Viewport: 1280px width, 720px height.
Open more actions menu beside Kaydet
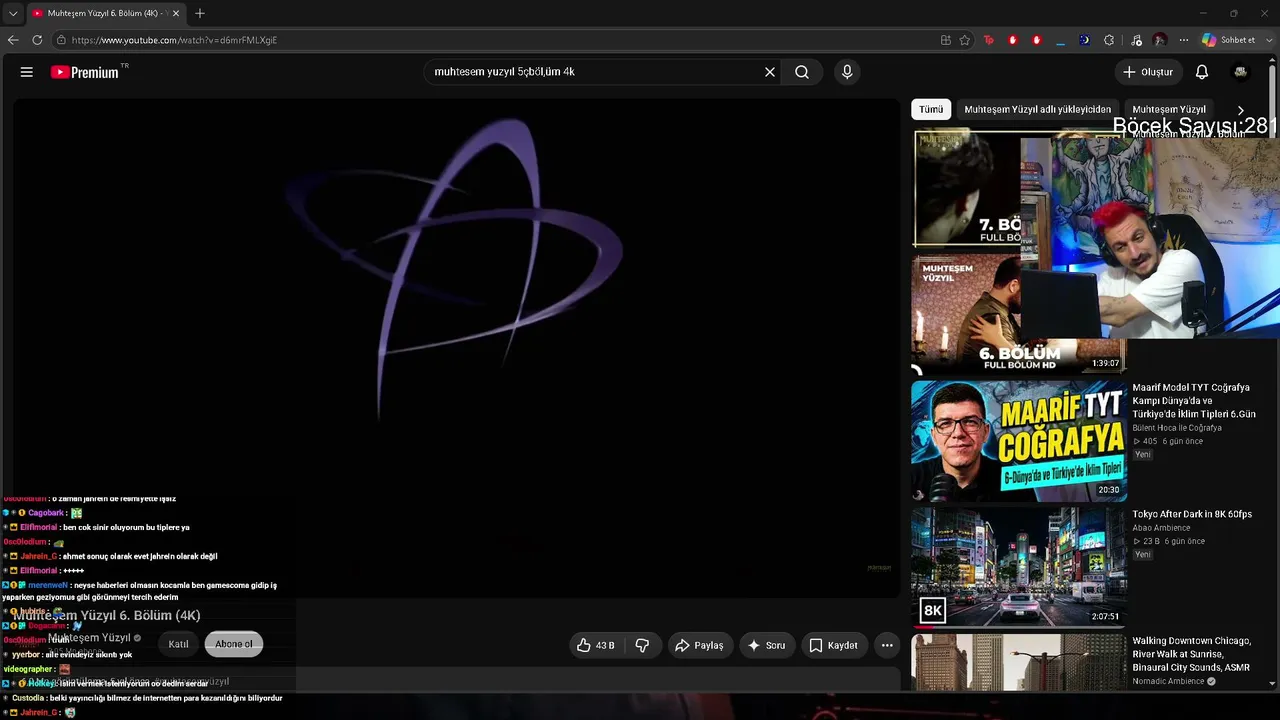(887, 645)
